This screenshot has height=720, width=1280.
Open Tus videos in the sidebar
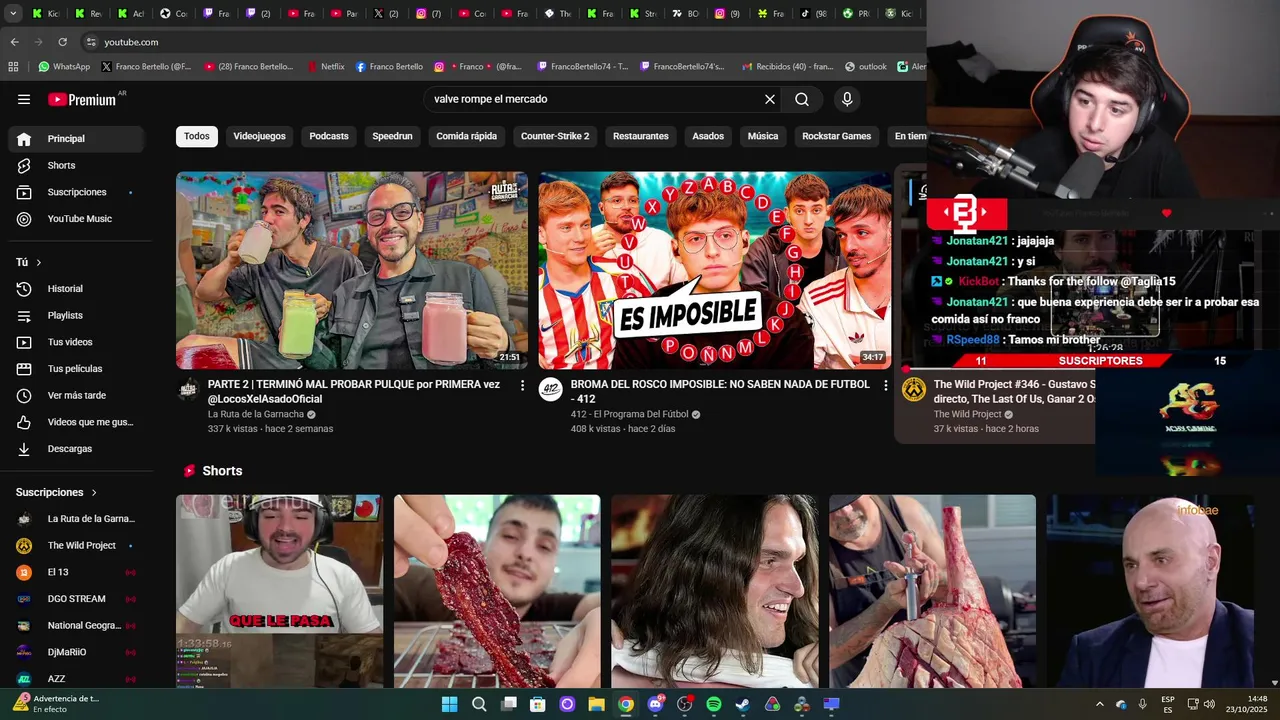click(76, 342)
